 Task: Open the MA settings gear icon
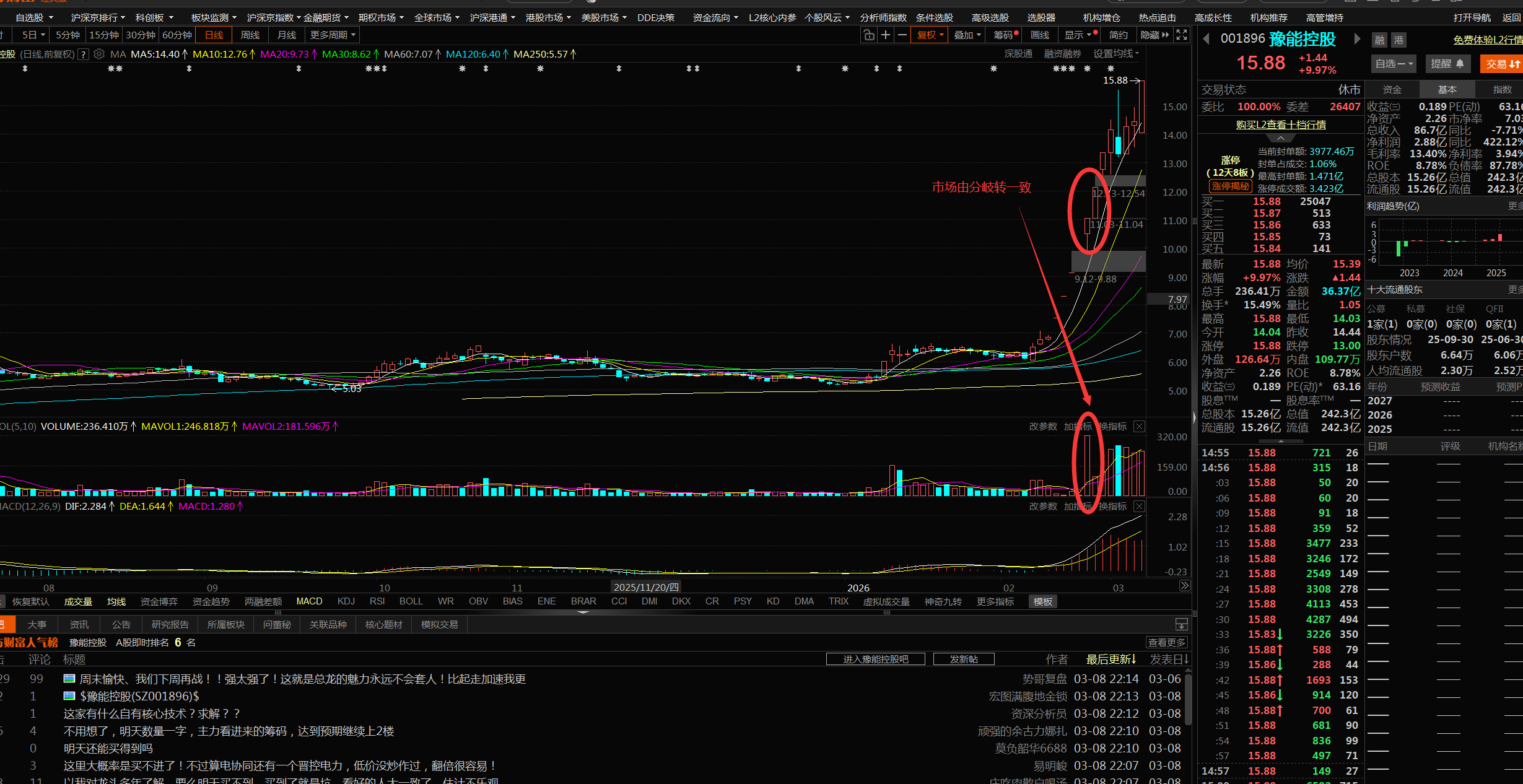click(x=99, y=54)
